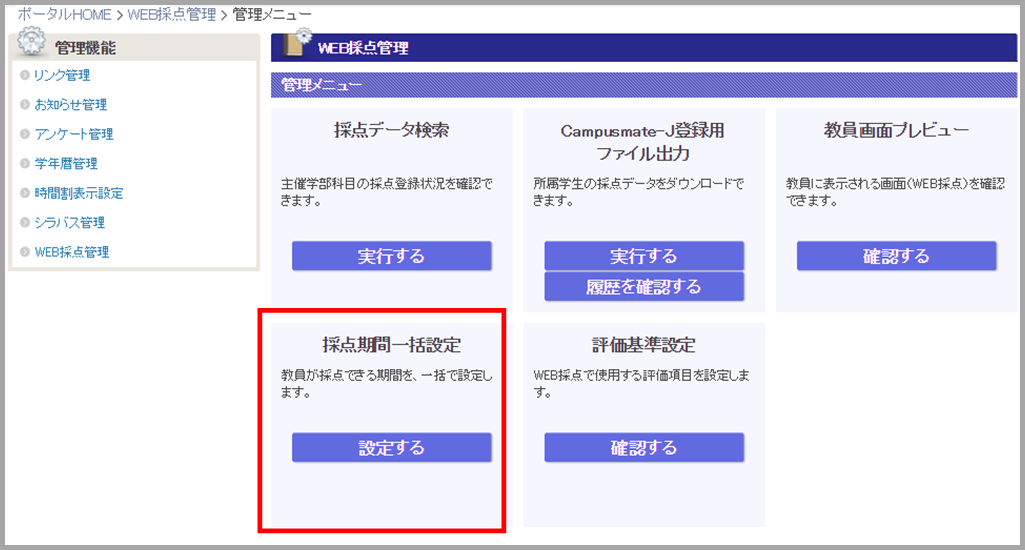Click description 所属学生の採点データをダウンロードできます
Image resolution: width=1025 pixels, height=550 pixels.
click(639, 192)
